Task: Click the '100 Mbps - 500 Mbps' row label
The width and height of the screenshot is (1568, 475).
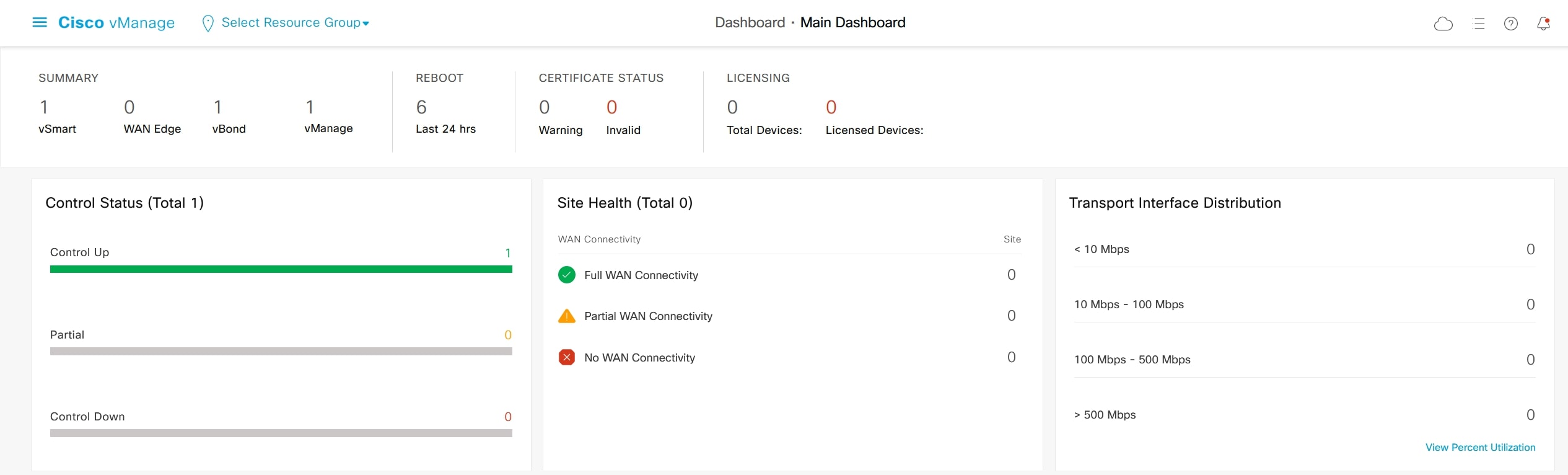Action: tap(1132, 360)
